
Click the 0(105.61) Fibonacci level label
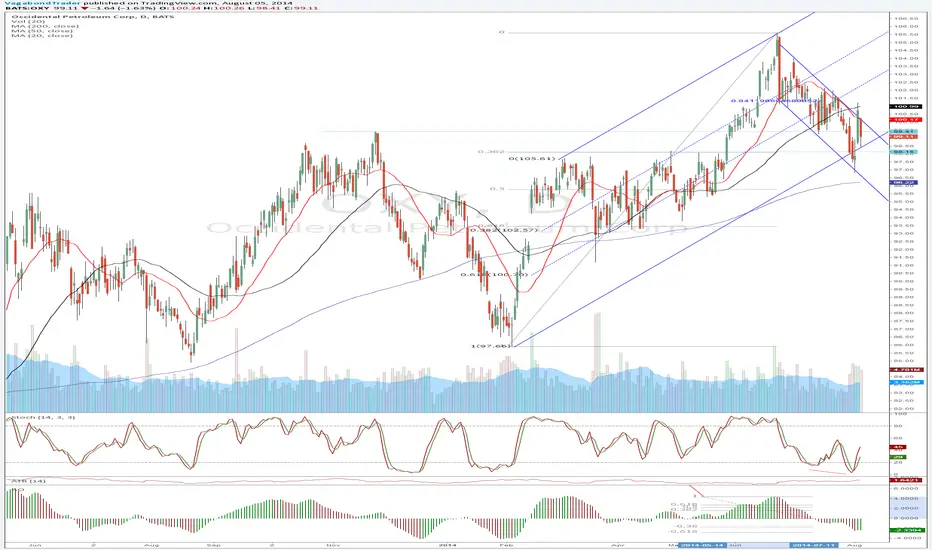click(x=532, y=159)
